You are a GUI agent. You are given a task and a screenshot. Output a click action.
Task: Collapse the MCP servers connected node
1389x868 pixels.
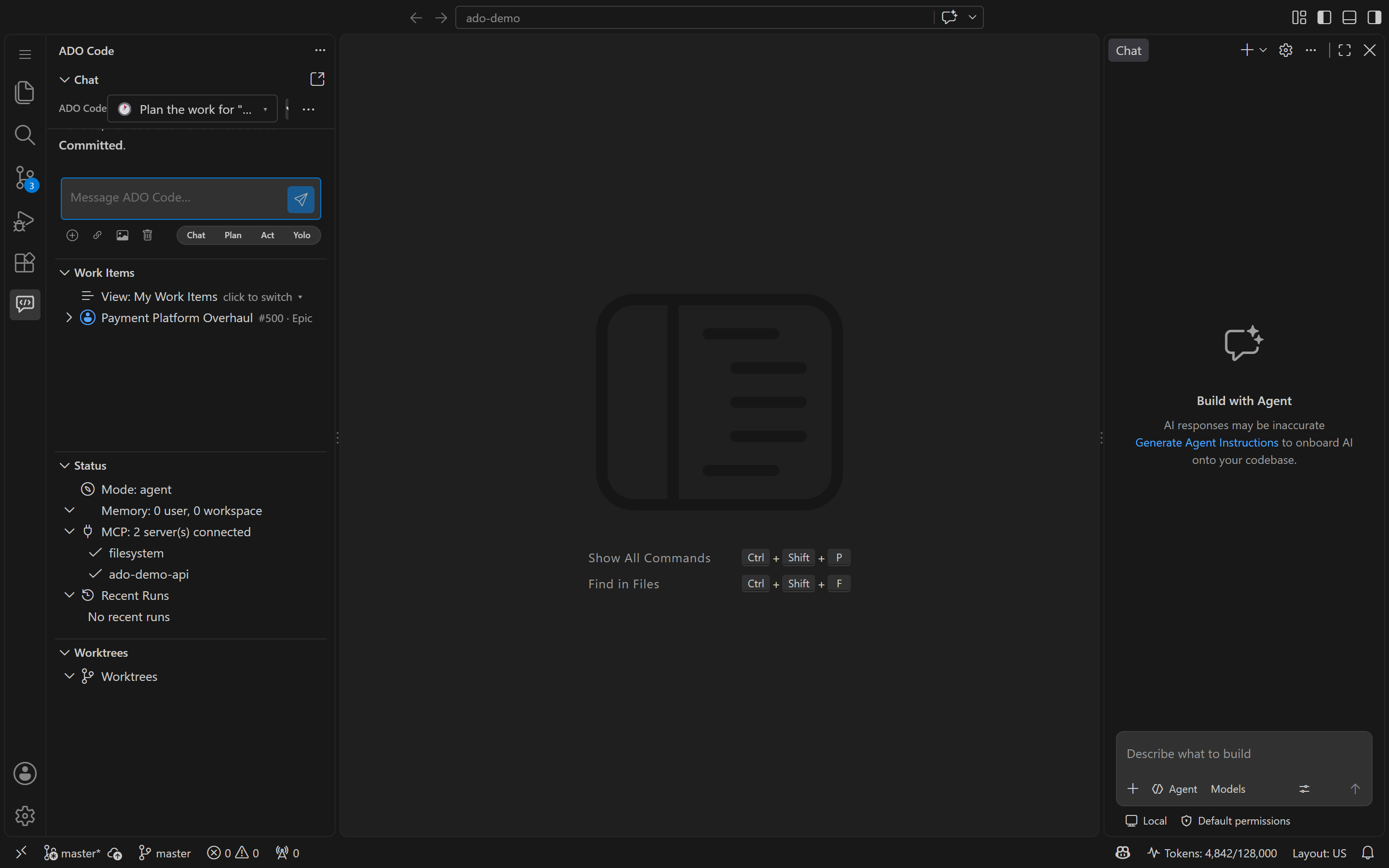tap(69, 531)
